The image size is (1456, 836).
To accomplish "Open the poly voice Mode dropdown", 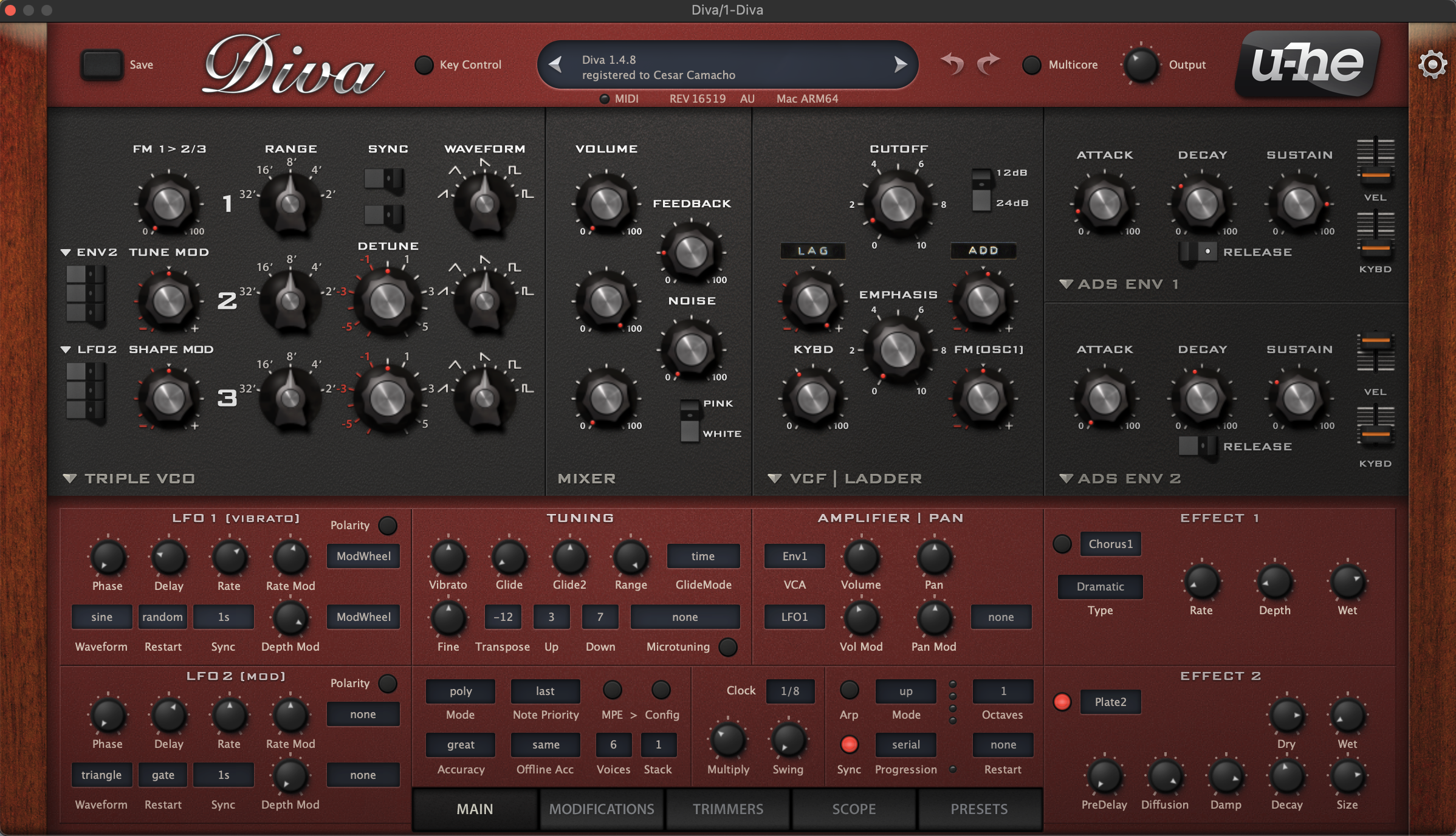I will pos(461,691).
